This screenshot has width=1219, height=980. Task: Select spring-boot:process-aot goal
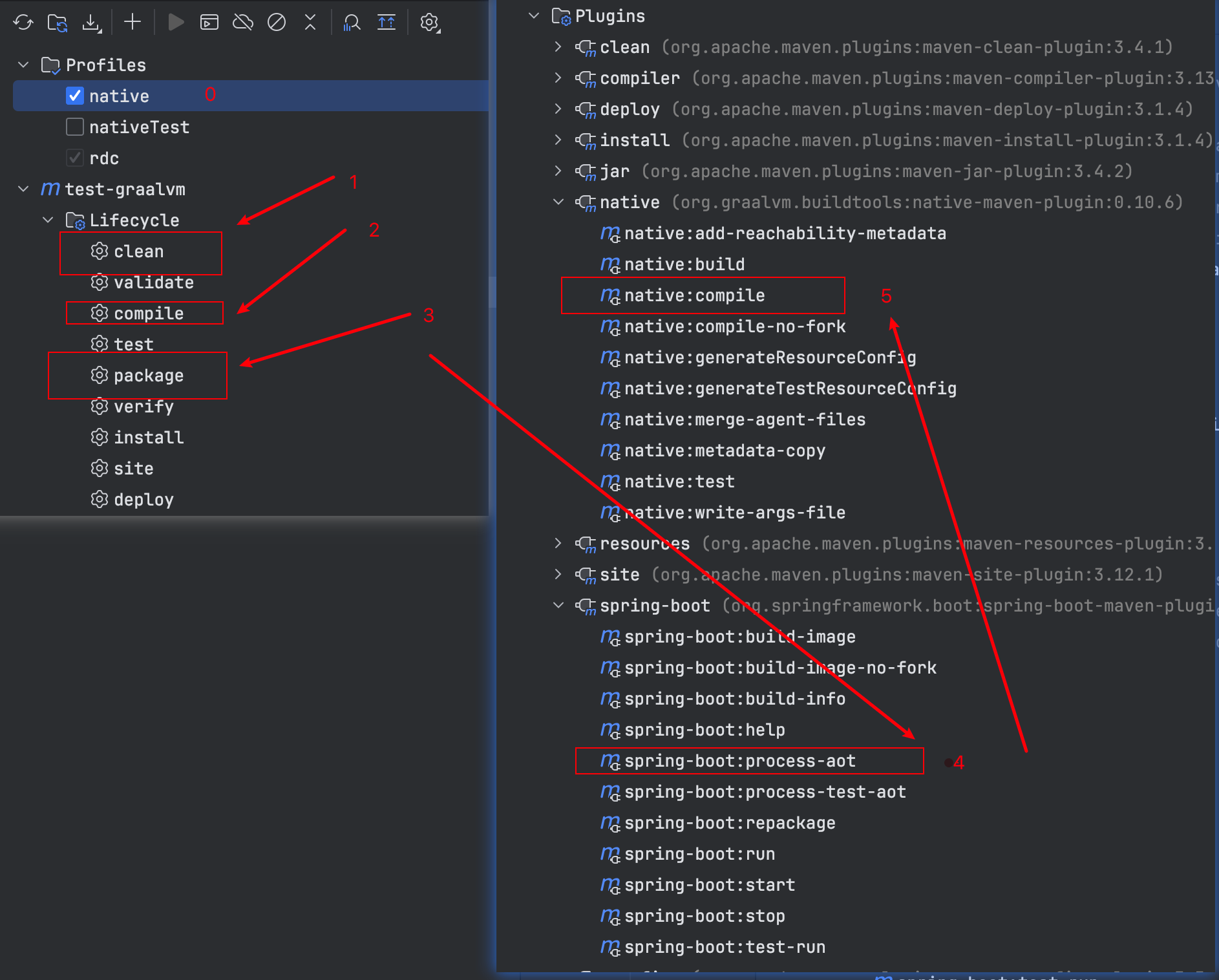coord(740,760)
